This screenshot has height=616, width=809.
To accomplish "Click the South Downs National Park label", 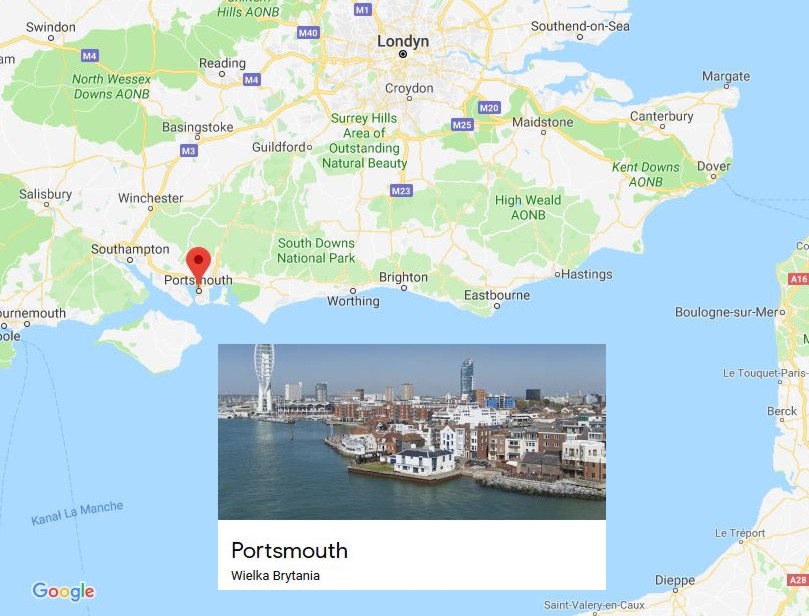I will click(316, 250).
